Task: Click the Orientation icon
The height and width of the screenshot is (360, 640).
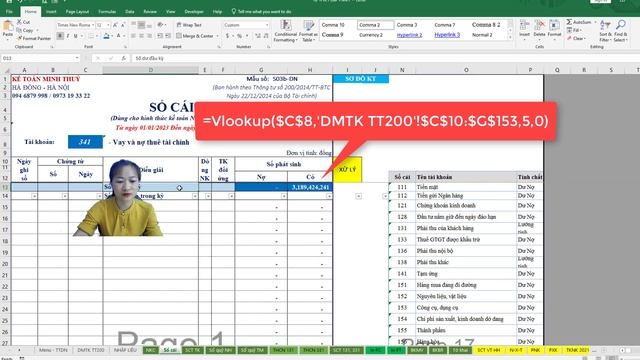Action: point(161,25)
